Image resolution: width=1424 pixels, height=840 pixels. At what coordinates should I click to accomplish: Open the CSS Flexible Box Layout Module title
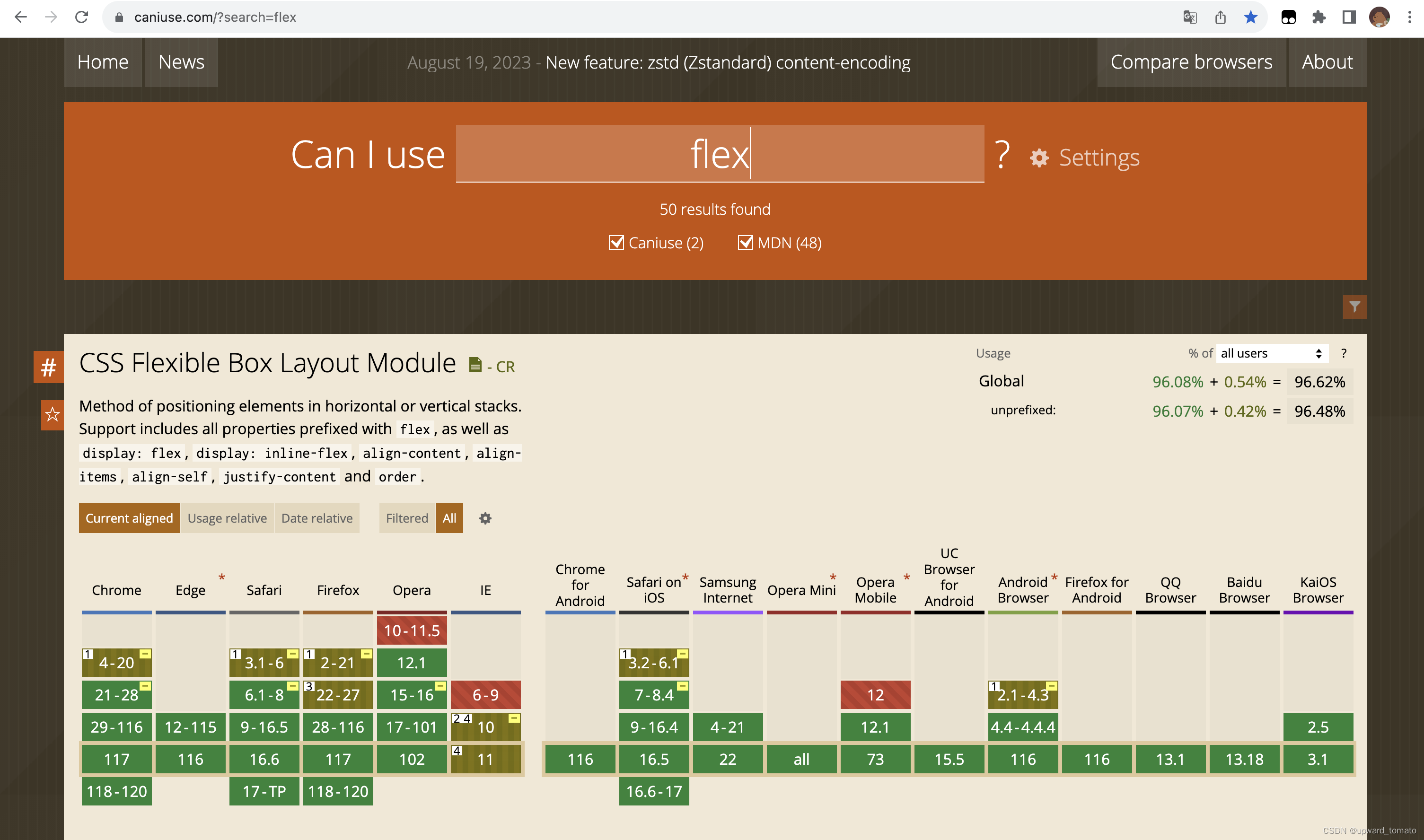pos(267,363)
